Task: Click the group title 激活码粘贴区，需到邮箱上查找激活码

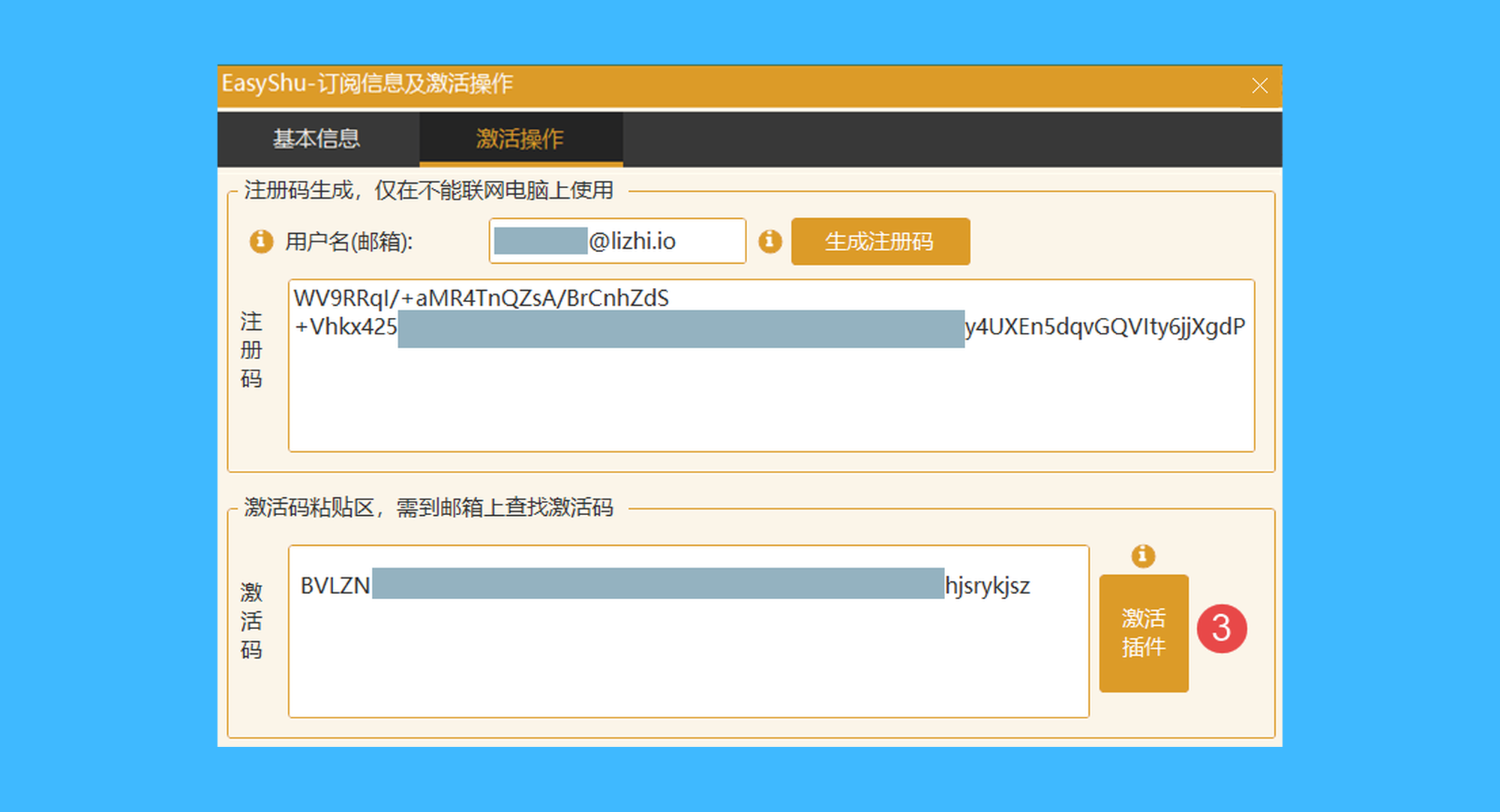Action: [x=429, y=508]
